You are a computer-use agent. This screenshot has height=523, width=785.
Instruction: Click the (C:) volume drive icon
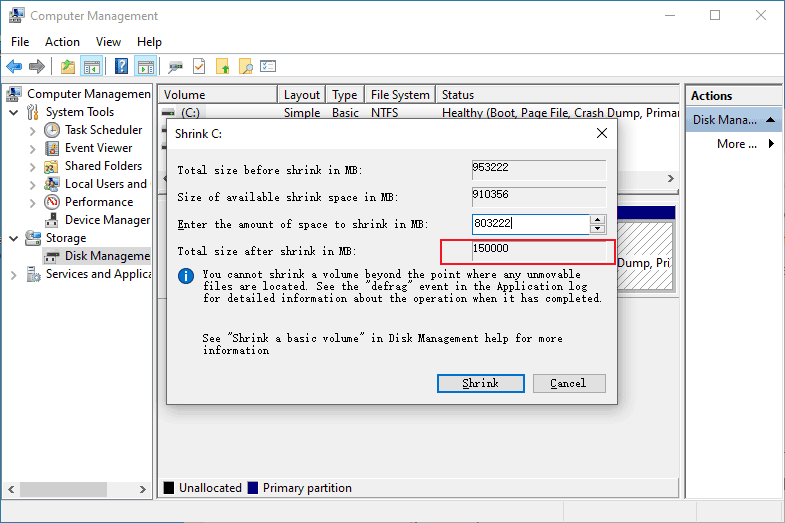tap(169, 113)
